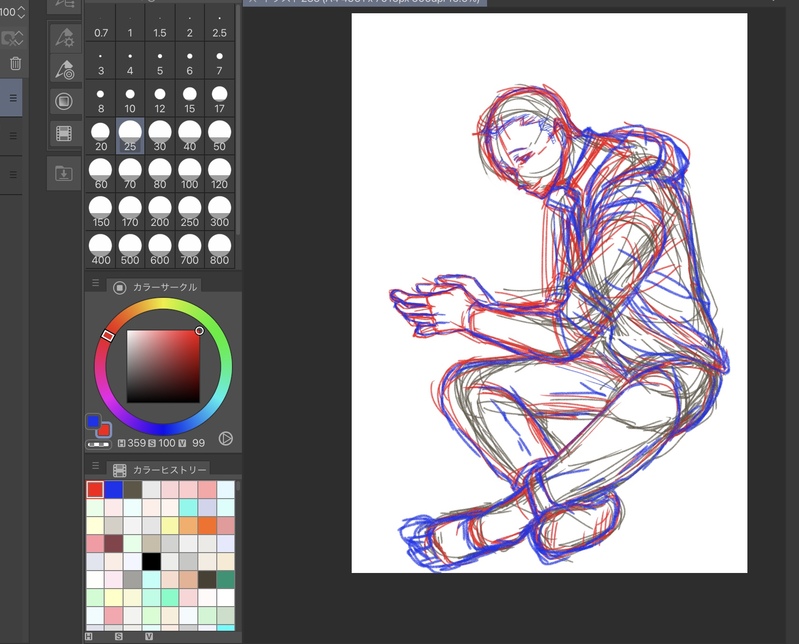
Task: Select the red sub color chip
Action: 104,430
